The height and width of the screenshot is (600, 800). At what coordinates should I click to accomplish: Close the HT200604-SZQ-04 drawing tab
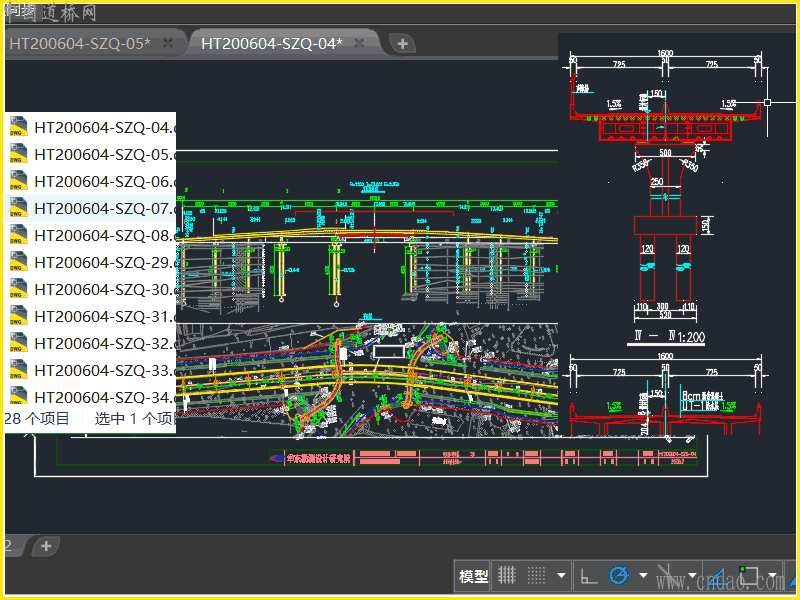361,43
